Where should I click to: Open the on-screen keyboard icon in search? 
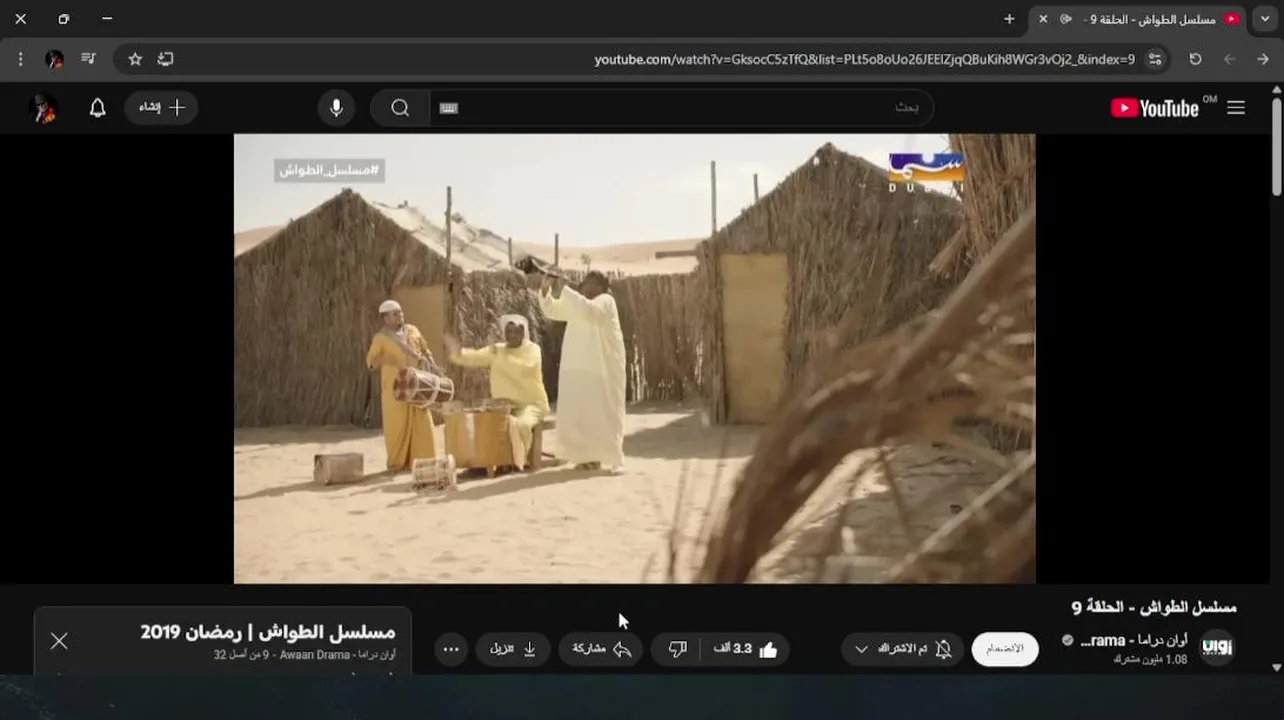[449, 108]
